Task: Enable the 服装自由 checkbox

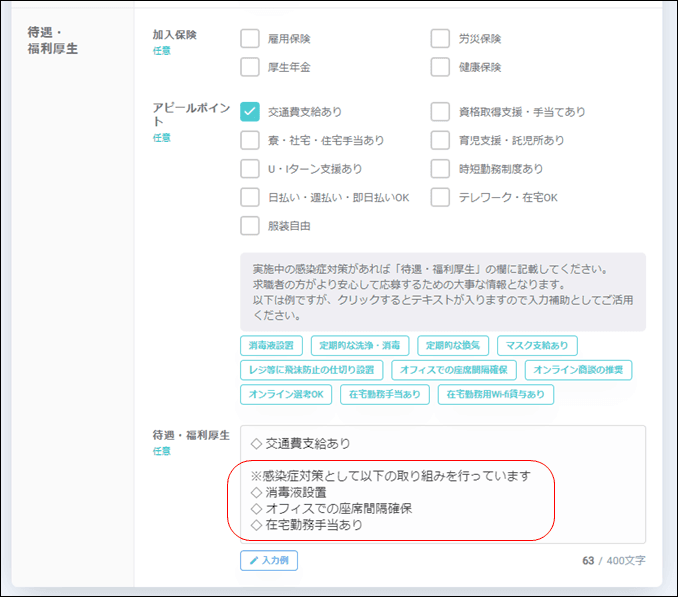Action: pyautogui.click(x=250, y=226)
